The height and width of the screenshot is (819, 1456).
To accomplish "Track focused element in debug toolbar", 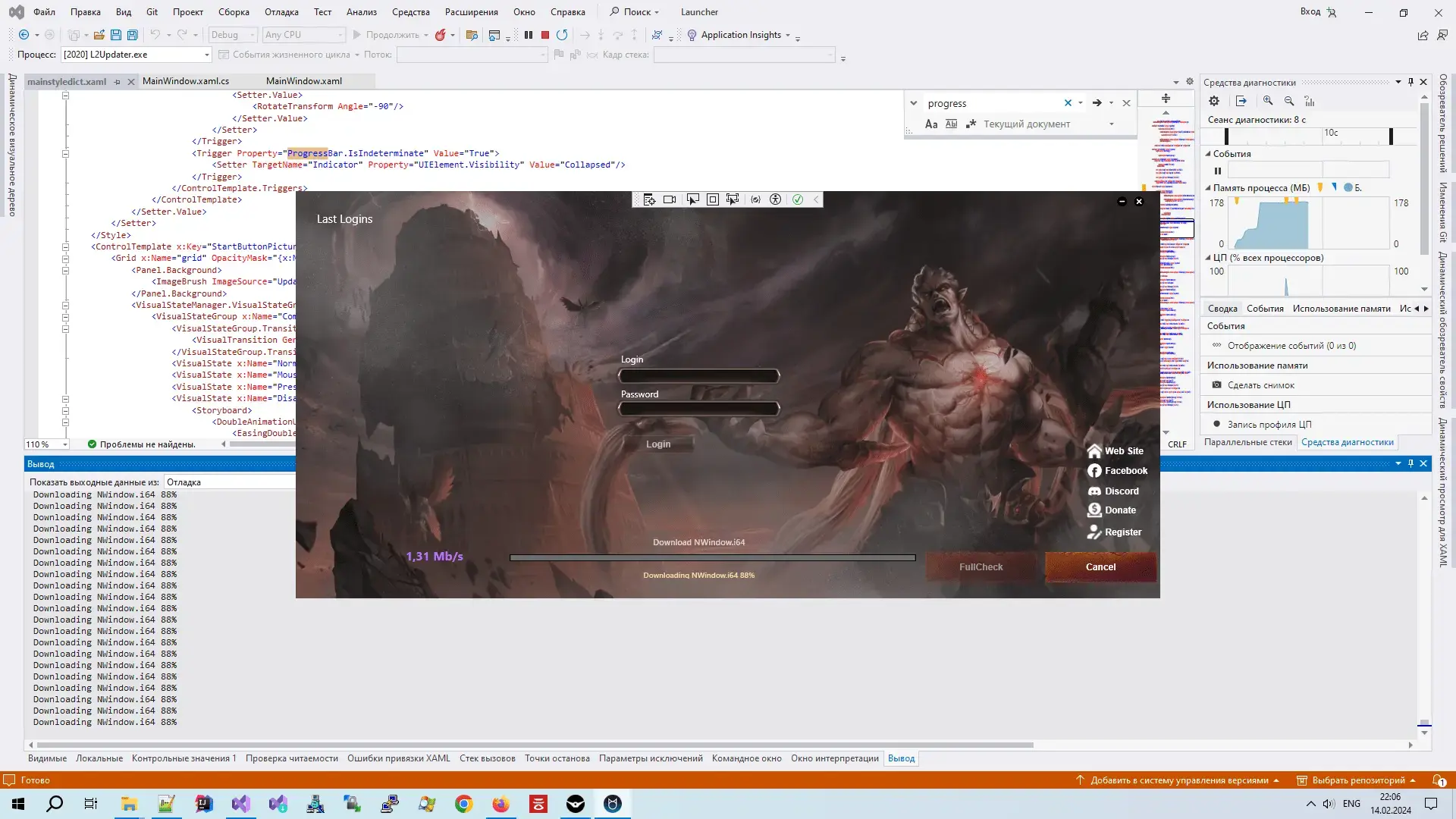I will pos(733,199).
